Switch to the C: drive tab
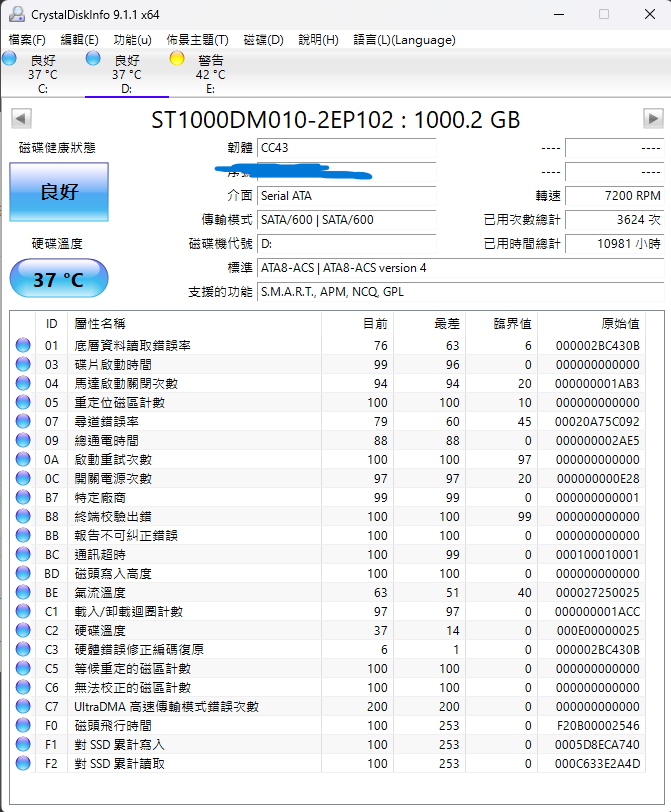The width and height of the screenshot is (671, 812). [x=43, y=74]
